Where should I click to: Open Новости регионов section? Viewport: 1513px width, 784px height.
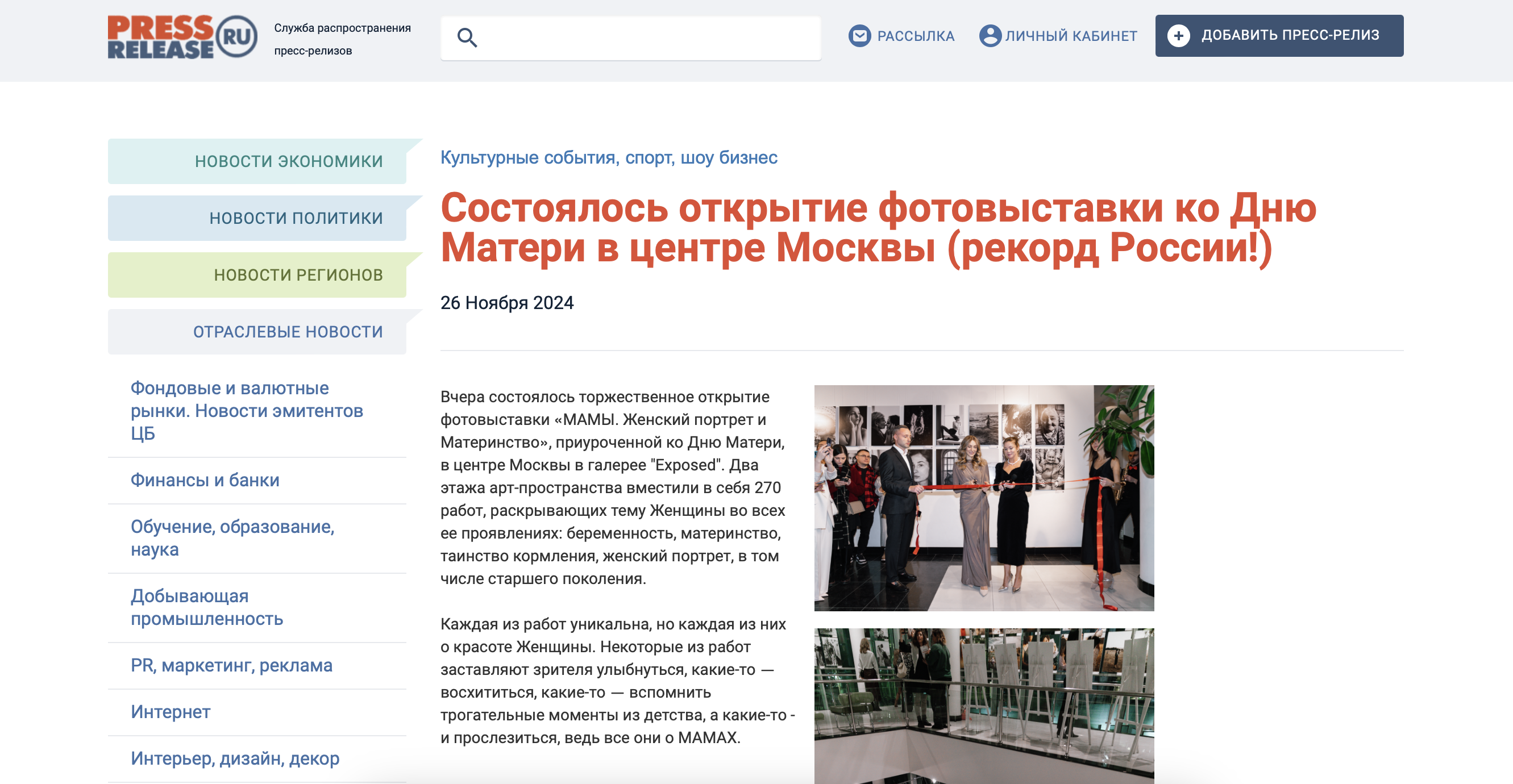pos(257,275)
